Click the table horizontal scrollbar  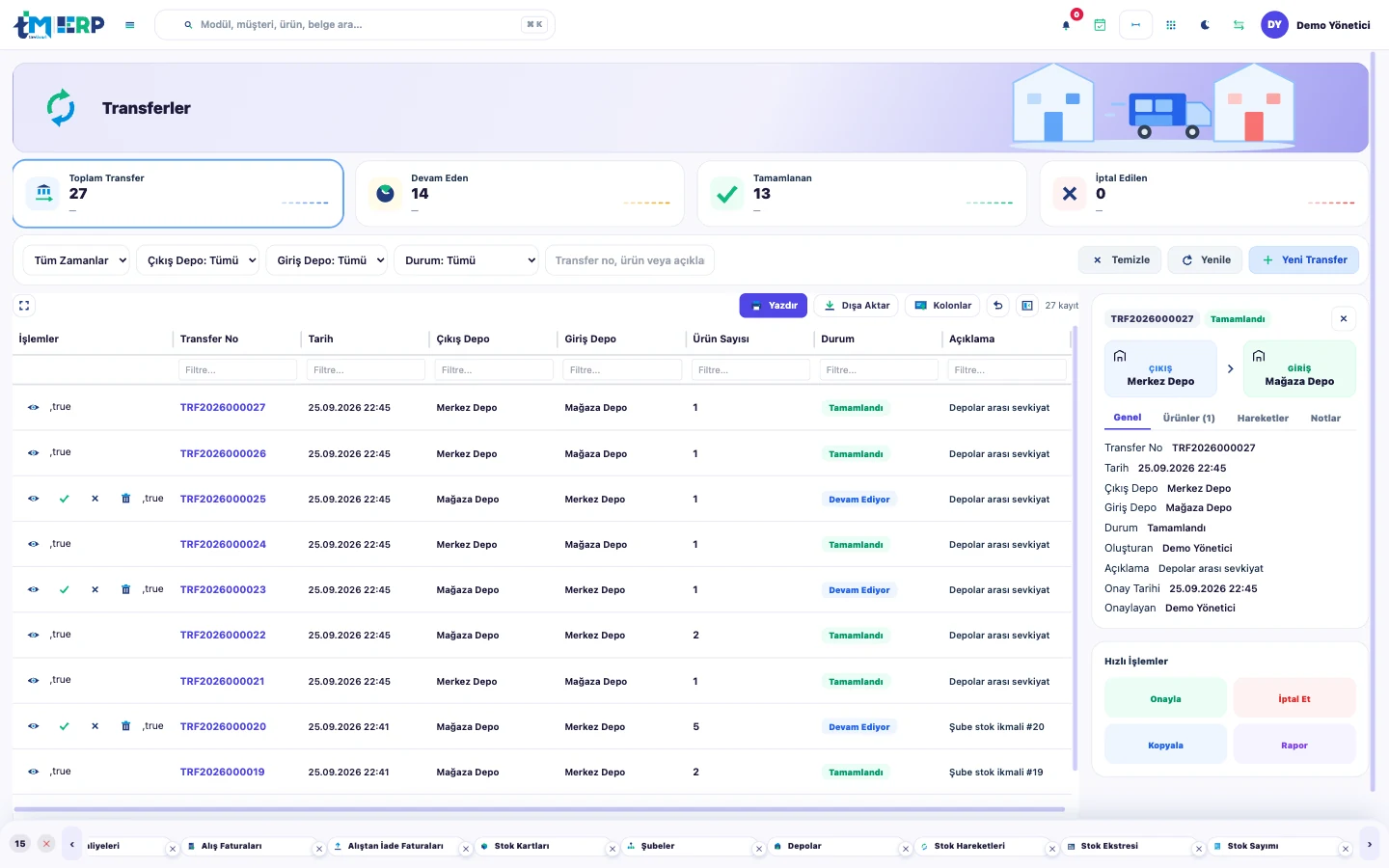(539, 809)
